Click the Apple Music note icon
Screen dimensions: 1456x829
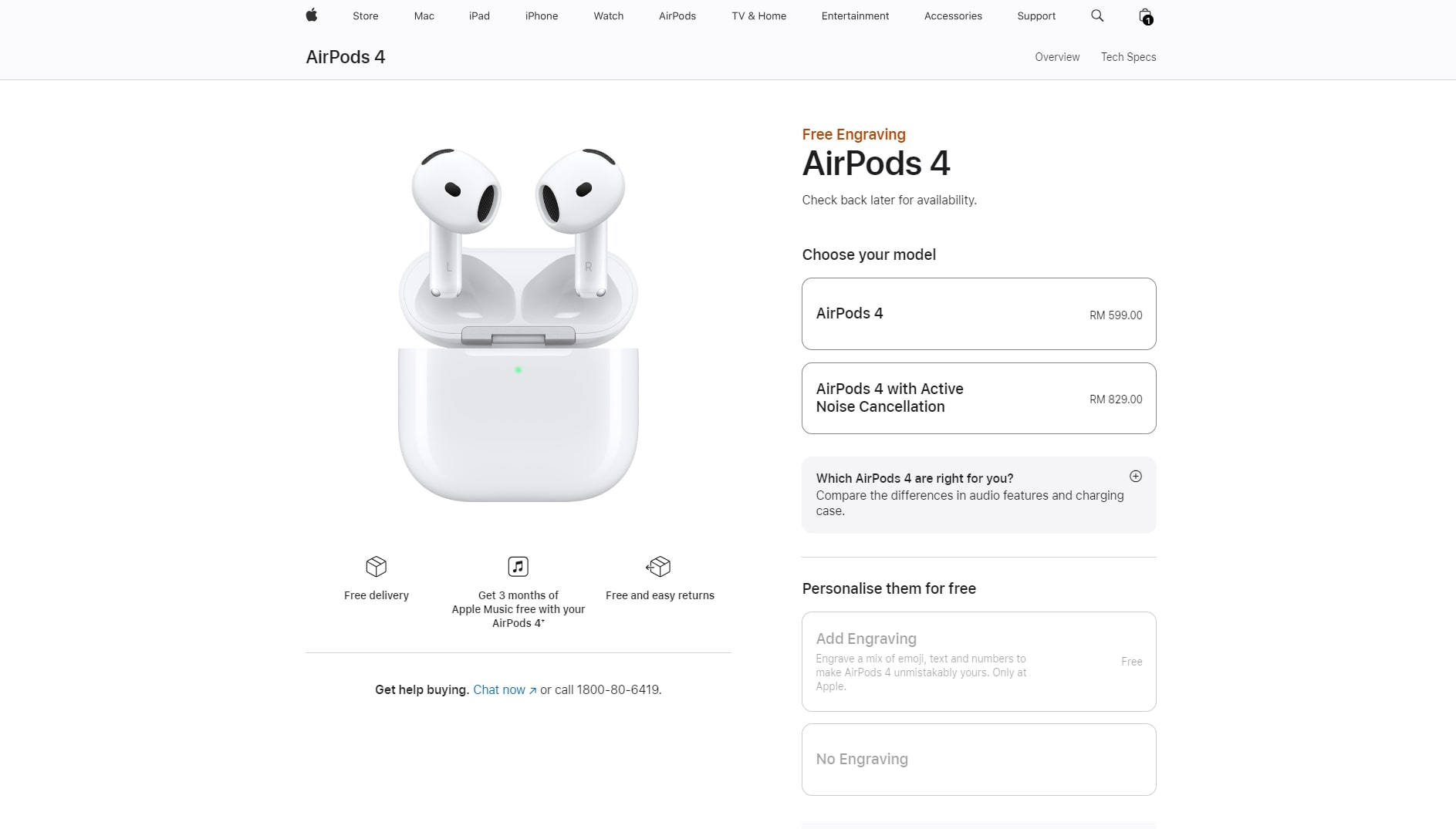pyautogui.click(x=518, y=567)
